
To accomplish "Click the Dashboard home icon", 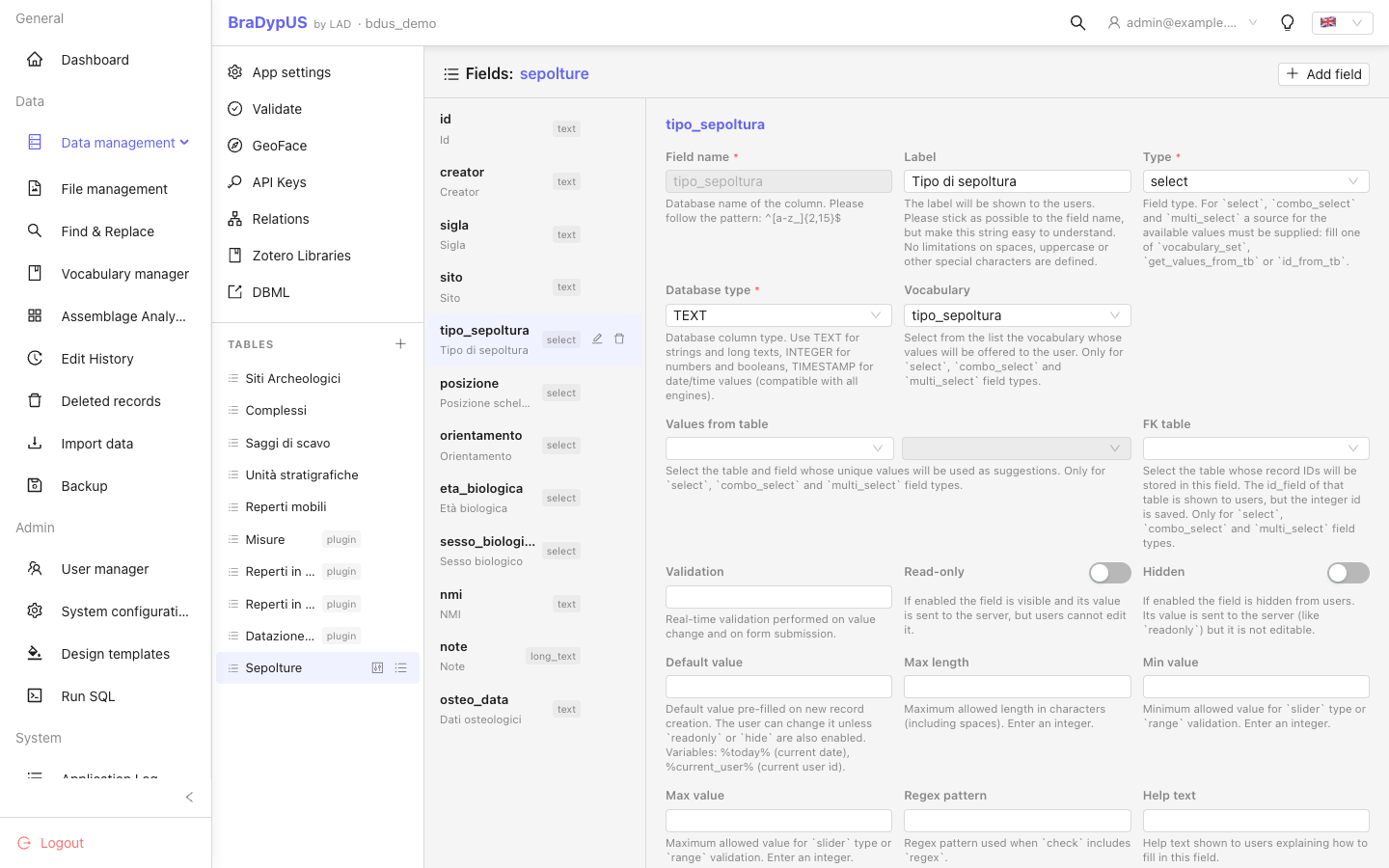I will pyautogui.click(x=35, y=60).
